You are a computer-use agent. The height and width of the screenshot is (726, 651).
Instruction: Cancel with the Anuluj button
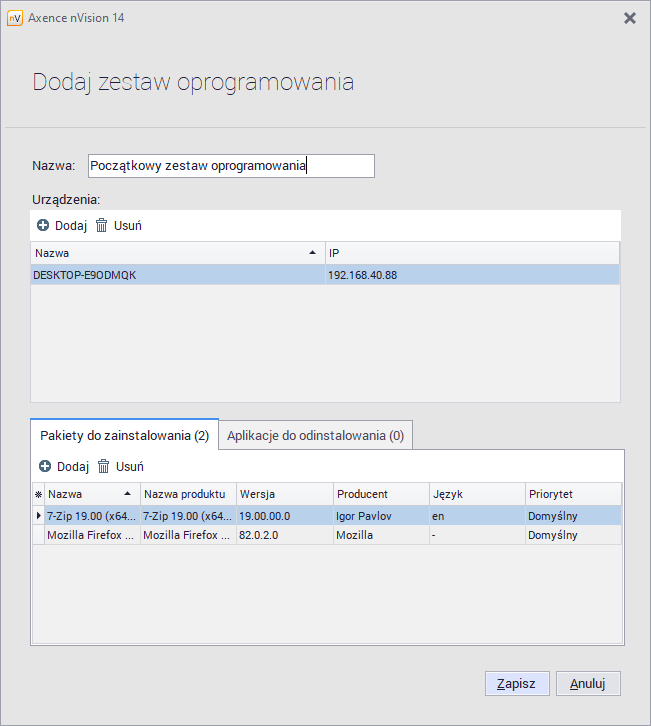click(588, 684)
